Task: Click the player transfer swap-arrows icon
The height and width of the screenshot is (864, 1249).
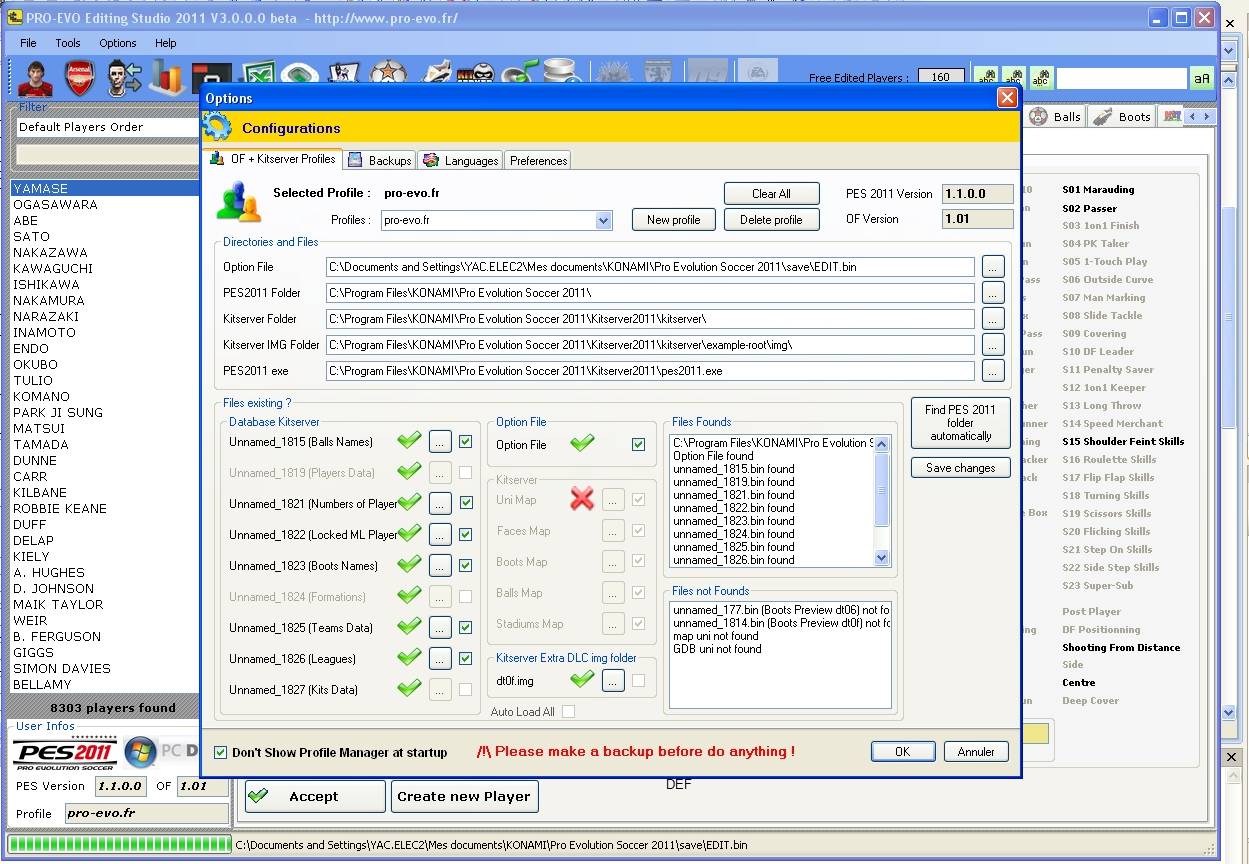Action: 122,77
